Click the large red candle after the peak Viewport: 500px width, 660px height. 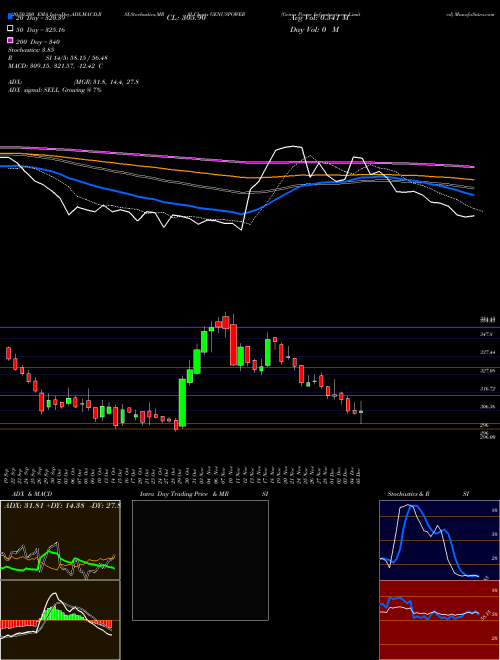[233, 344]
